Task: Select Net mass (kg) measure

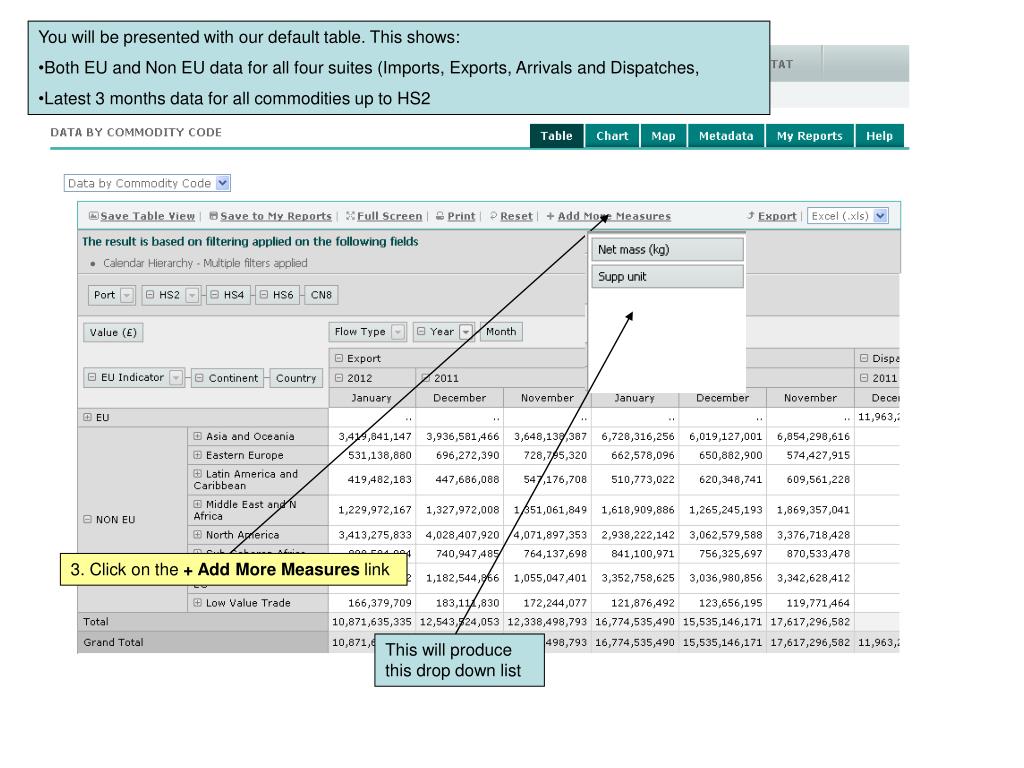Action: 667,249
